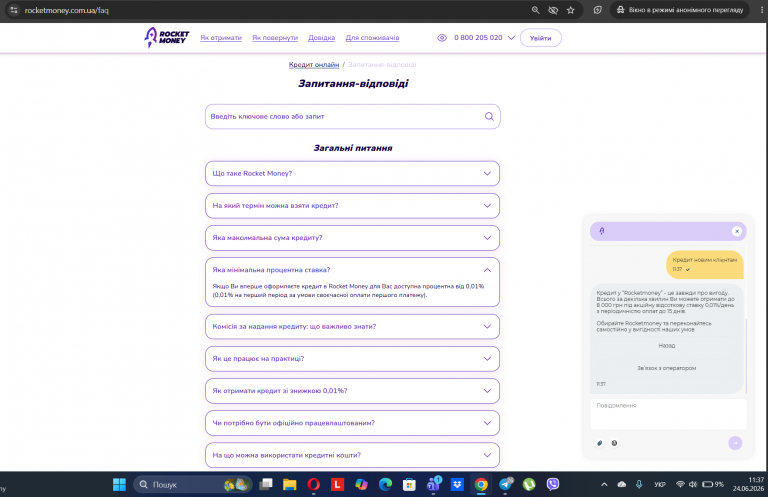Viewport: 768px width, 497px height.
Task: Bookmark this page with the star icon
Action: click(x=571, y=10)
